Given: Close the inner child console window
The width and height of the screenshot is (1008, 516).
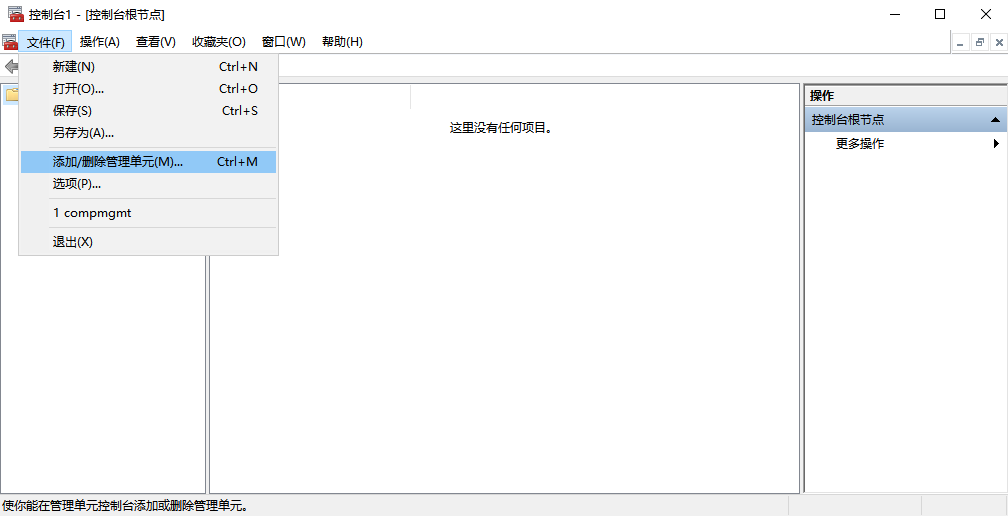Looking at the screenshot, I should click(x=998, y=42).
